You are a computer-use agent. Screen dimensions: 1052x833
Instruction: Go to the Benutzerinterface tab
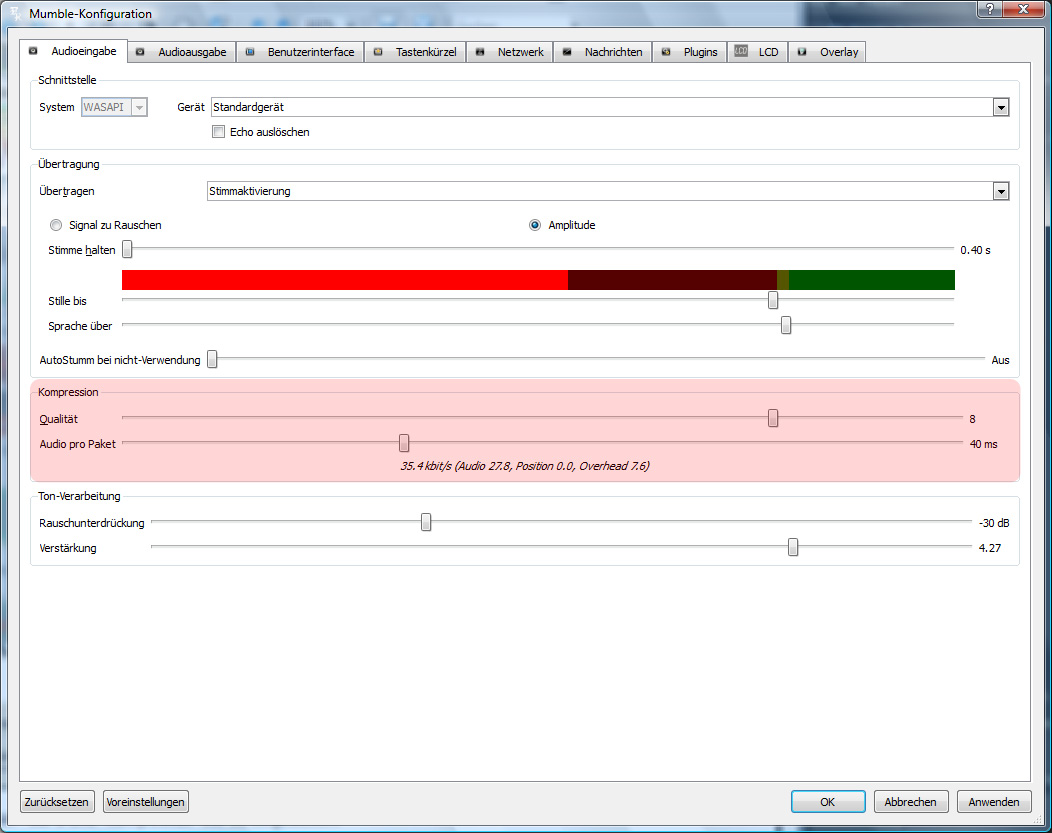300,52
